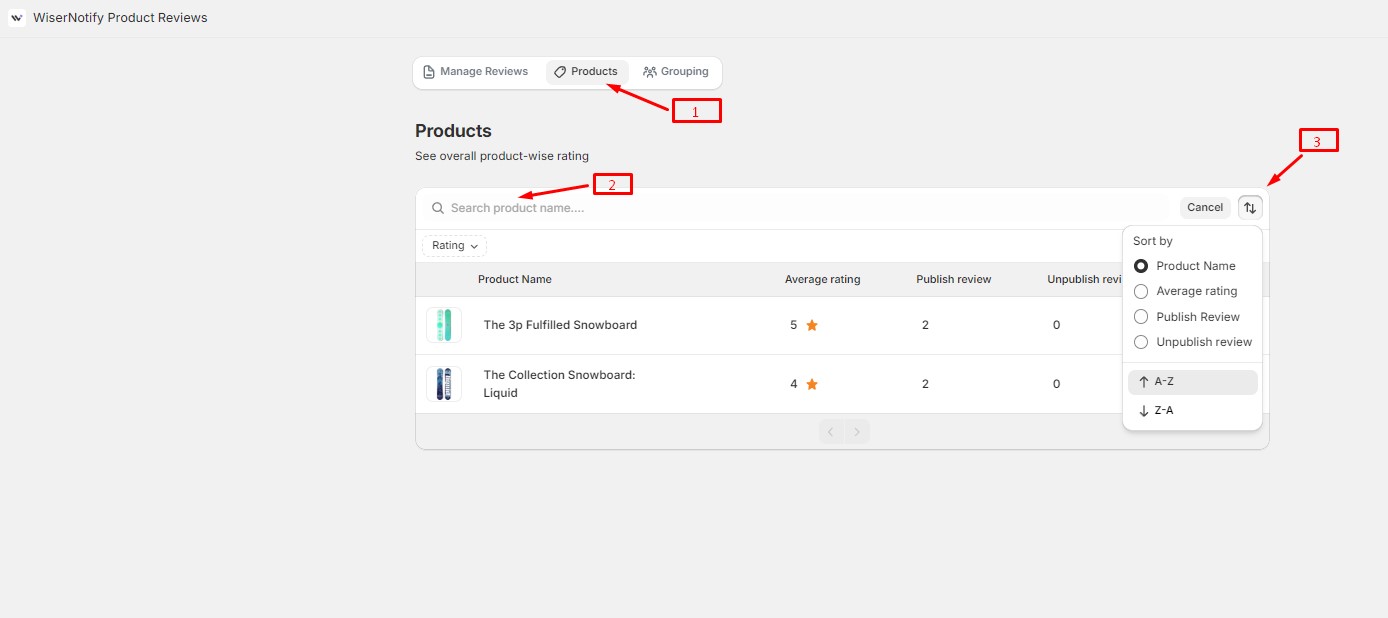Click the WiserNotify logo icon
1388x618 pixels.
pyautogui.click(x=17, y=18)
